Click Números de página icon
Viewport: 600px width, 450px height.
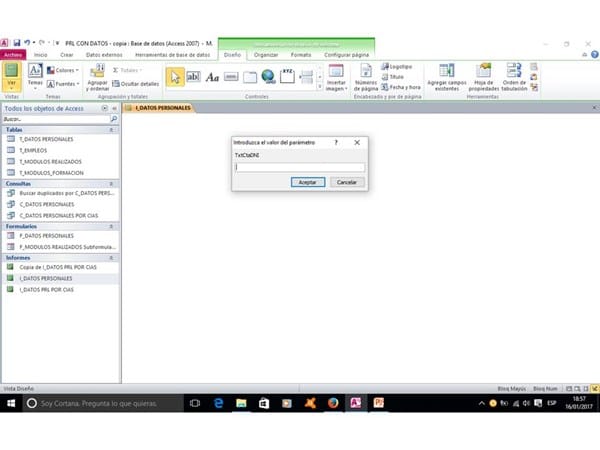(x=366, y=78)
